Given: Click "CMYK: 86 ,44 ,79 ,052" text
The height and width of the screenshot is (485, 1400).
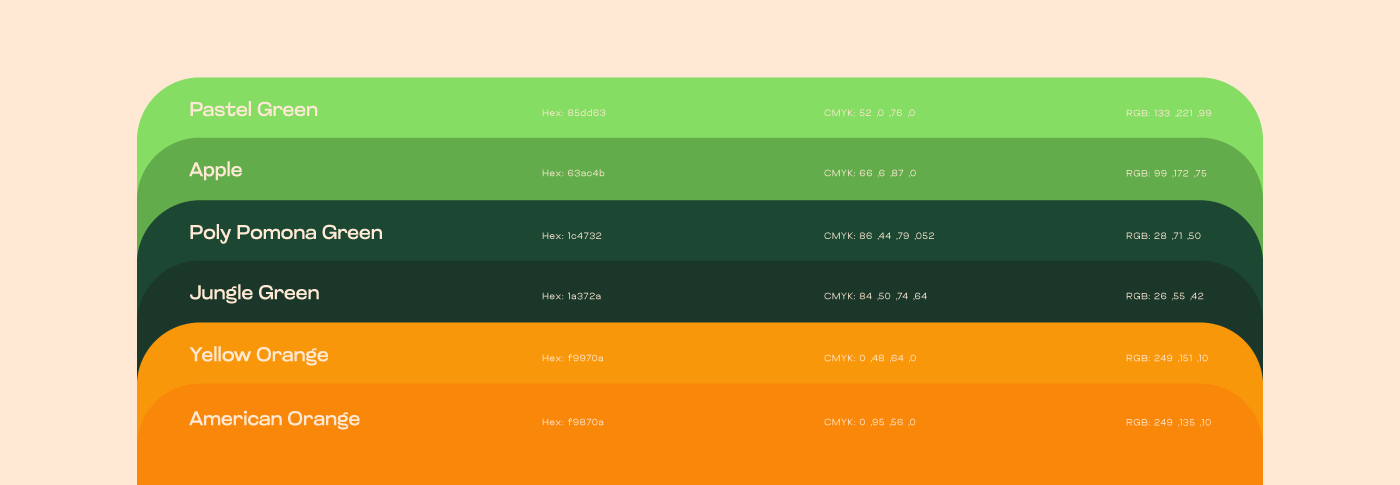Looking at the screenshot, I should 879,236.
